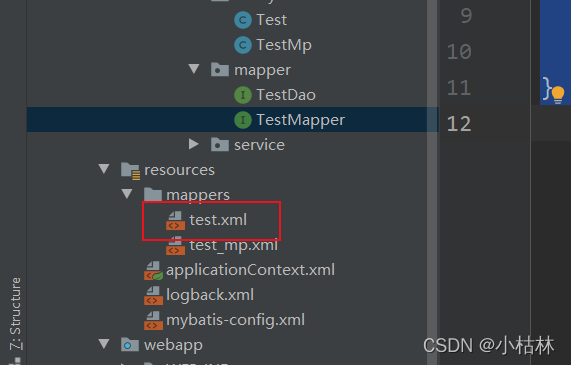
Task: Click the service package folder icon
Action: (x=220, y=145)
